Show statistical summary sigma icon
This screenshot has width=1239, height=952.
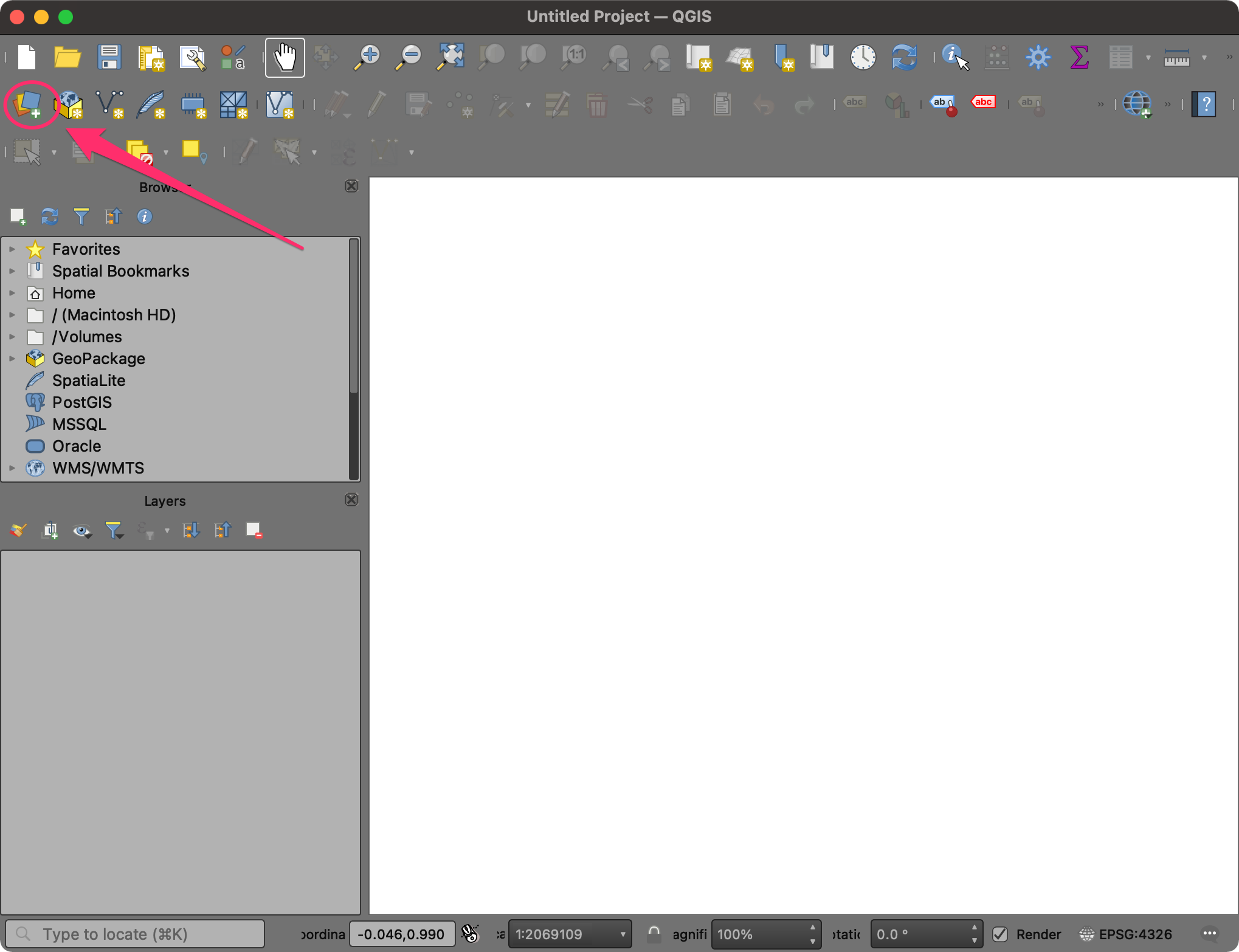click(x=1079, y=58)
